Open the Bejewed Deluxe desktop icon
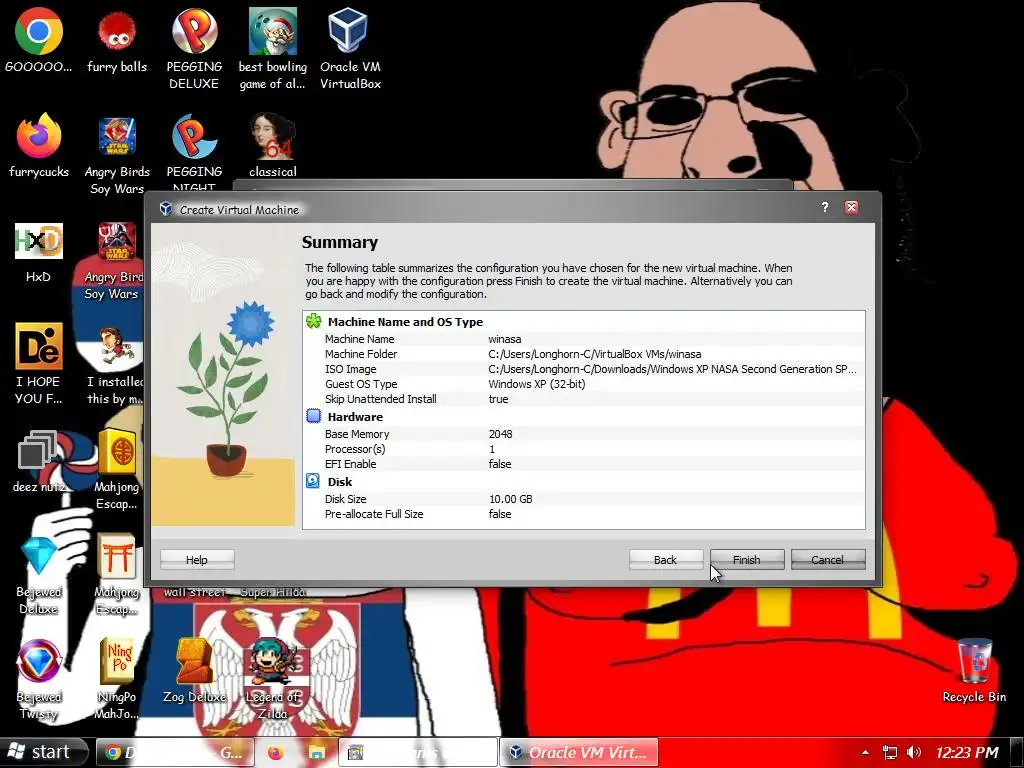The height and width of the screenshot is (768, 1024). tap(39, 575)
